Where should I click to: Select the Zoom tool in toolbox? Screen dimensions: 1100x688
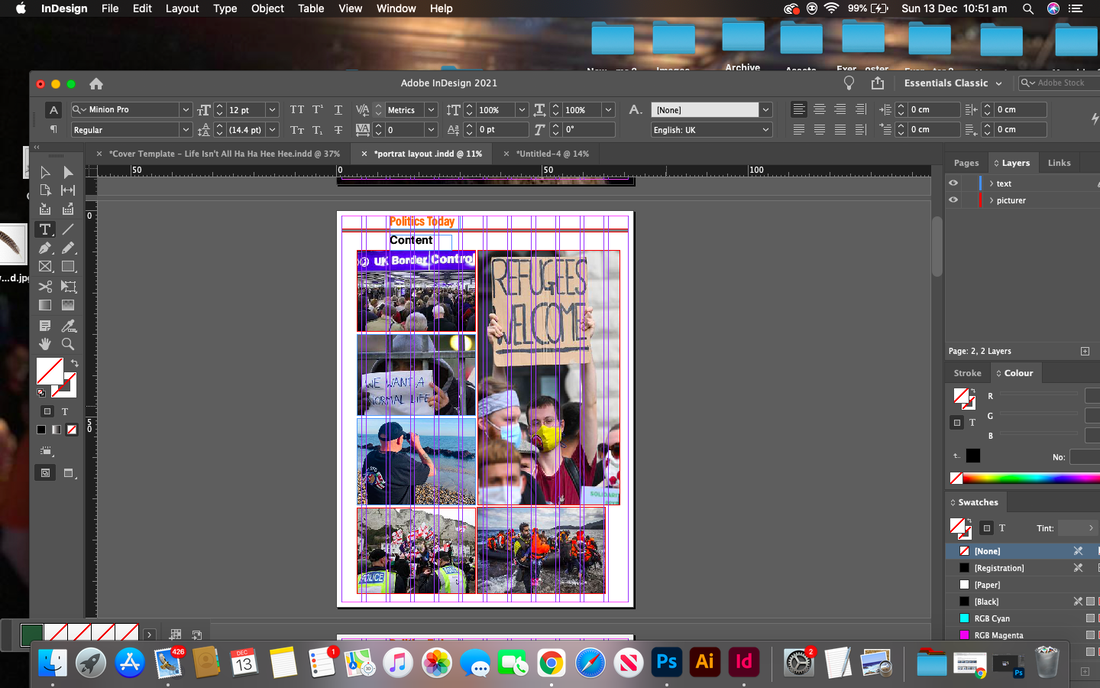(x=68, y=344)
